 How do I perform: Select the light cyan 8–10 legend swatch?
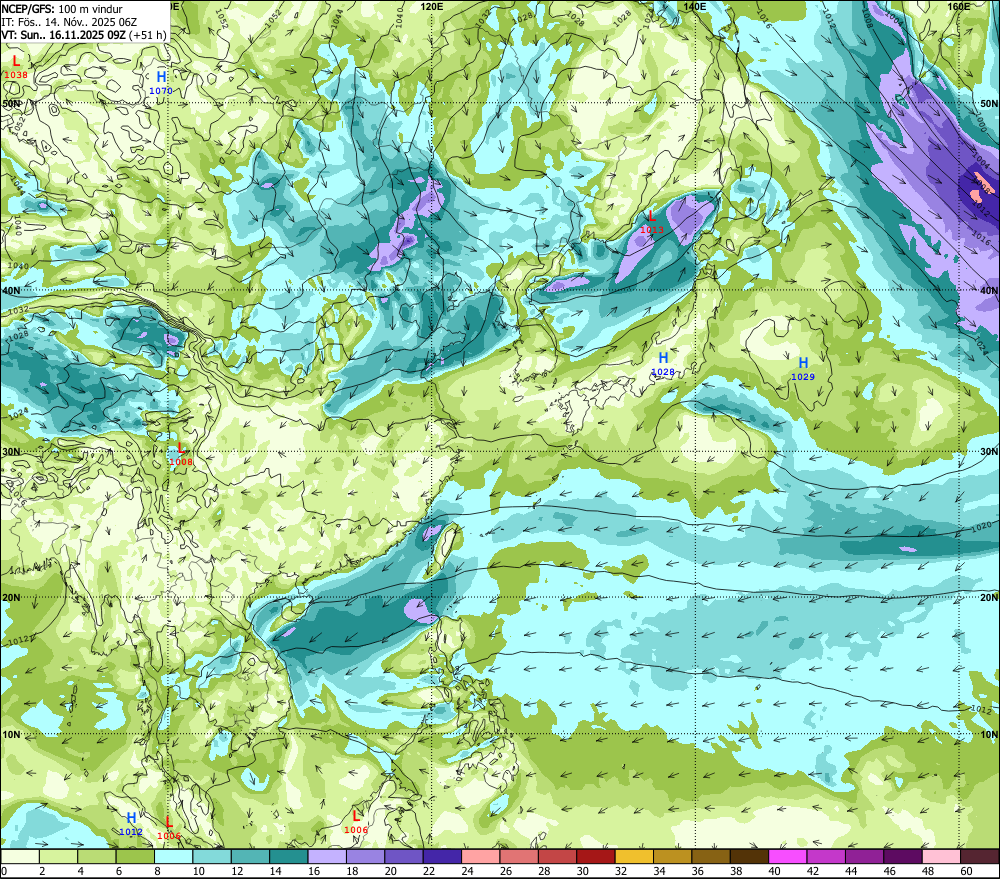[x=173, y=856]
